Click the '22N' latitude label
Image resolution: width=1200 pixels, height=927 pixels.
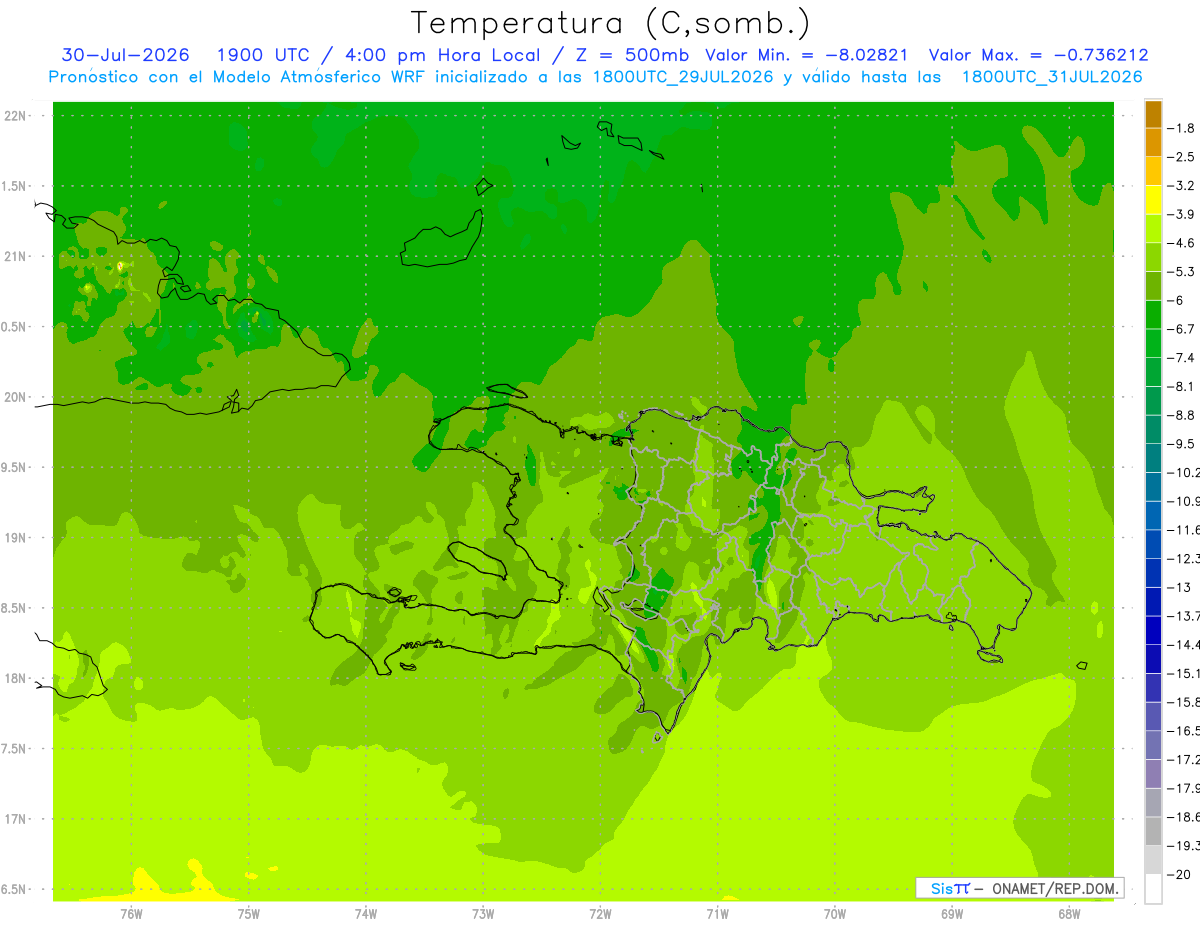17,116
